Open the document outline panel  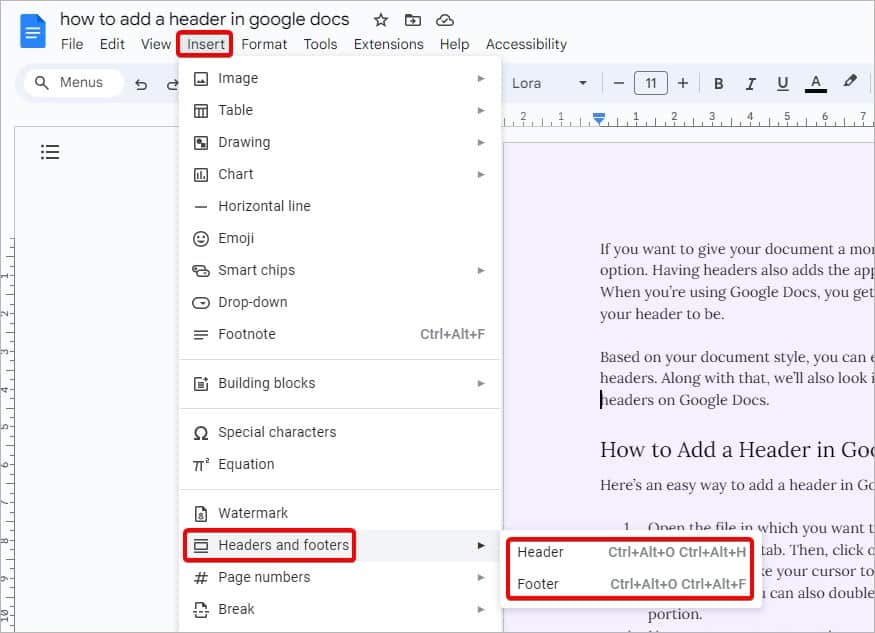point(50,151)
